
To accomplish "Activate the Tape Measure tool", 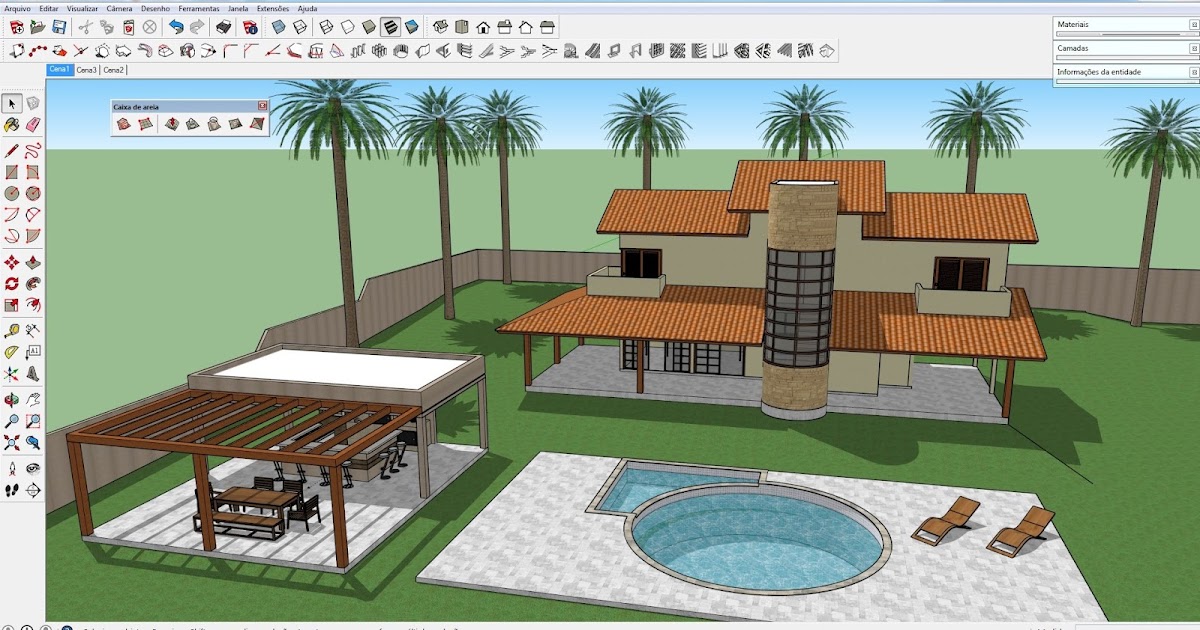I will click(x=12, y=330).
